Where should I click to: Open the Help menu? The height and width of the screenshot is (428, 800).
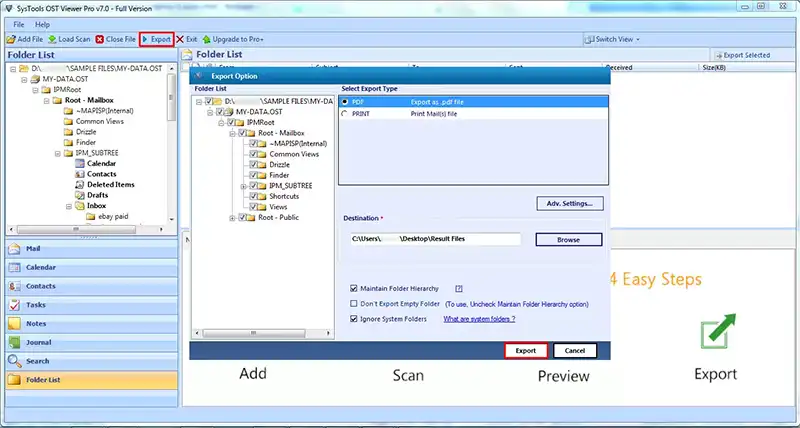pyautogui.click(x=42, y=24)
